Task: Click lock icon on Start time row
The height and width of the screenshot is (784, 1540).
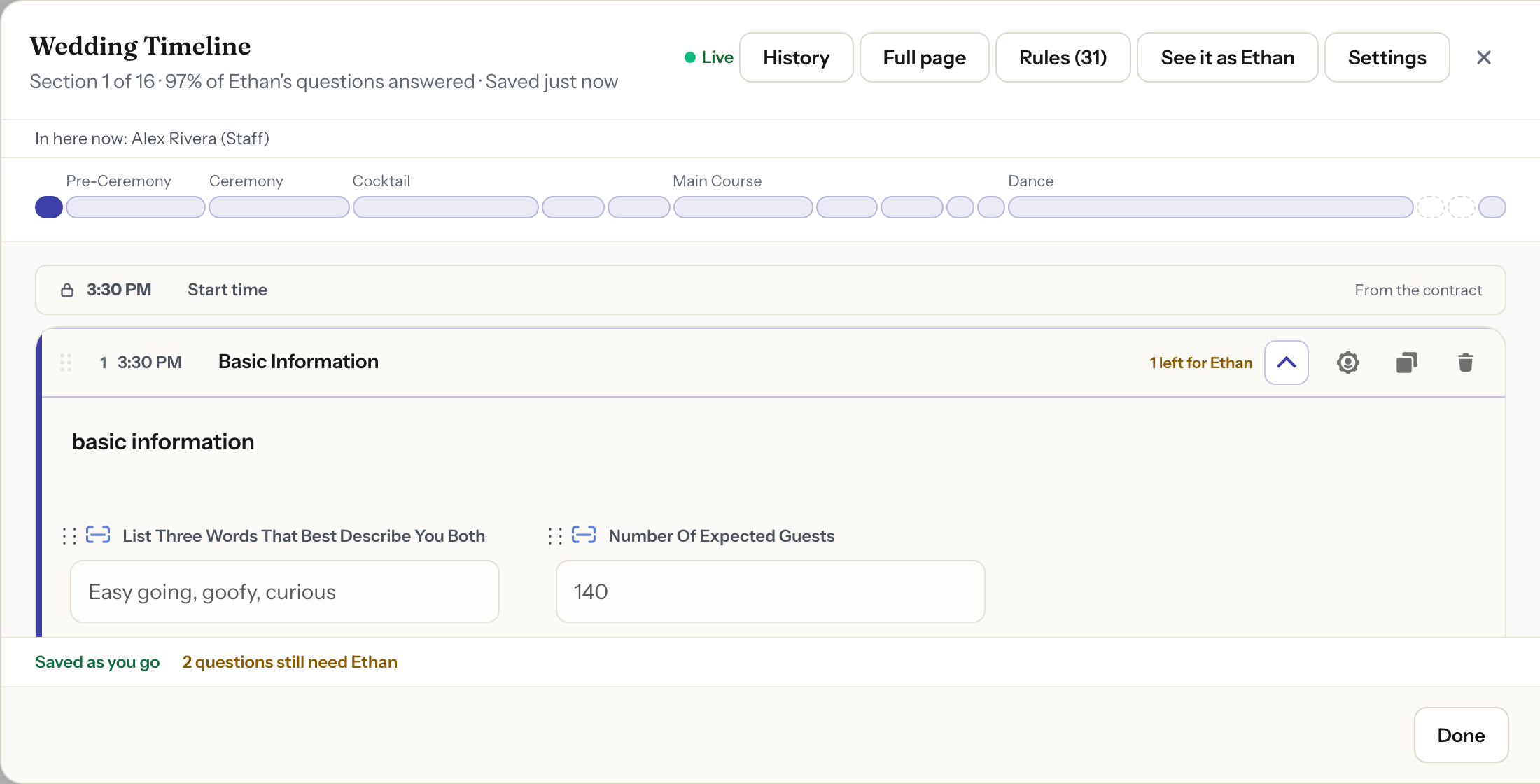Action: [67, 290]
